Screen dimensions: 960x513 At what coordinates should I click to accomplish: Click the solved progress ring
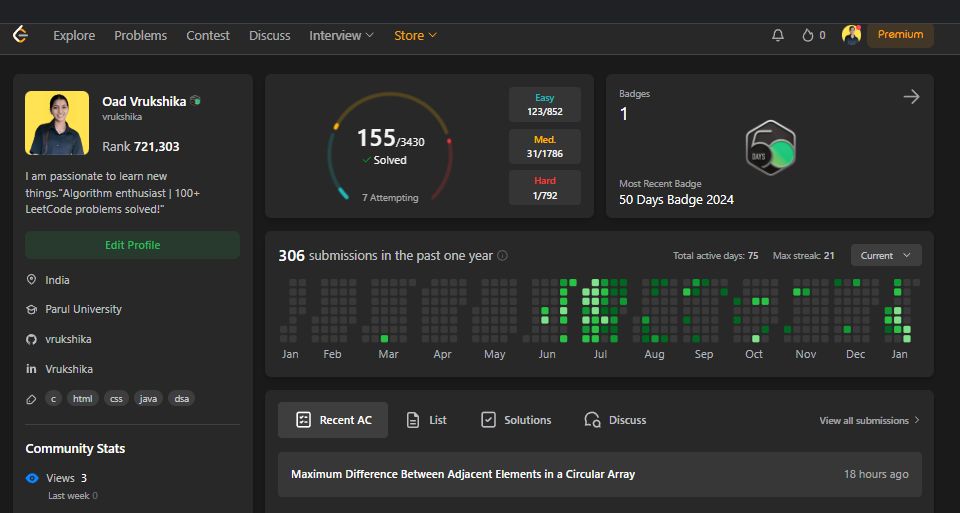390,147
